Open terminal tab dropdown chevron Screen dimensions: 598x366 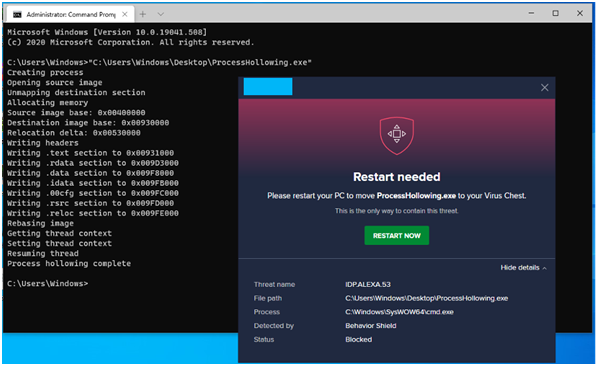(x=161, y=14)
